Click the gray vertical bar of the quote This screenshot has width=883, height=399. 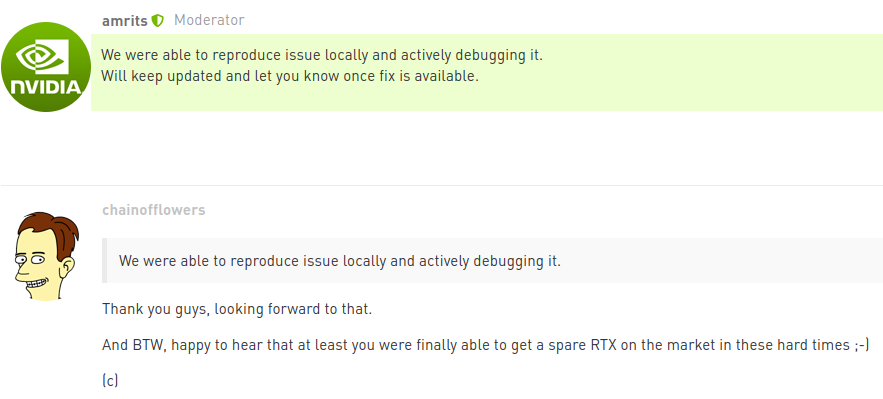(x=104, y=260)
